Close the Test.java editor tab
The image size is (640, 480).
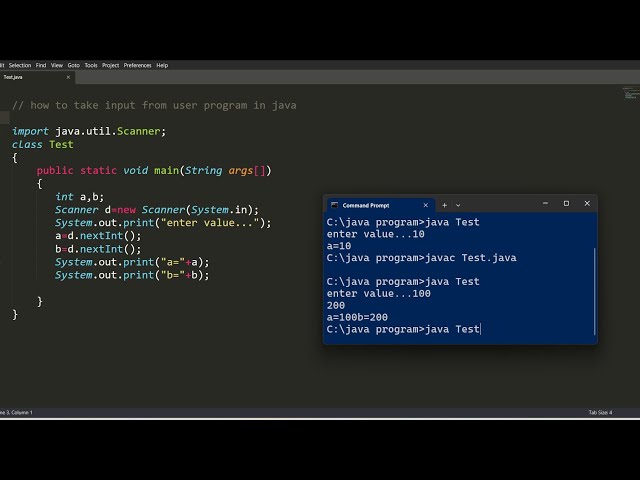[x=68, y=77]
